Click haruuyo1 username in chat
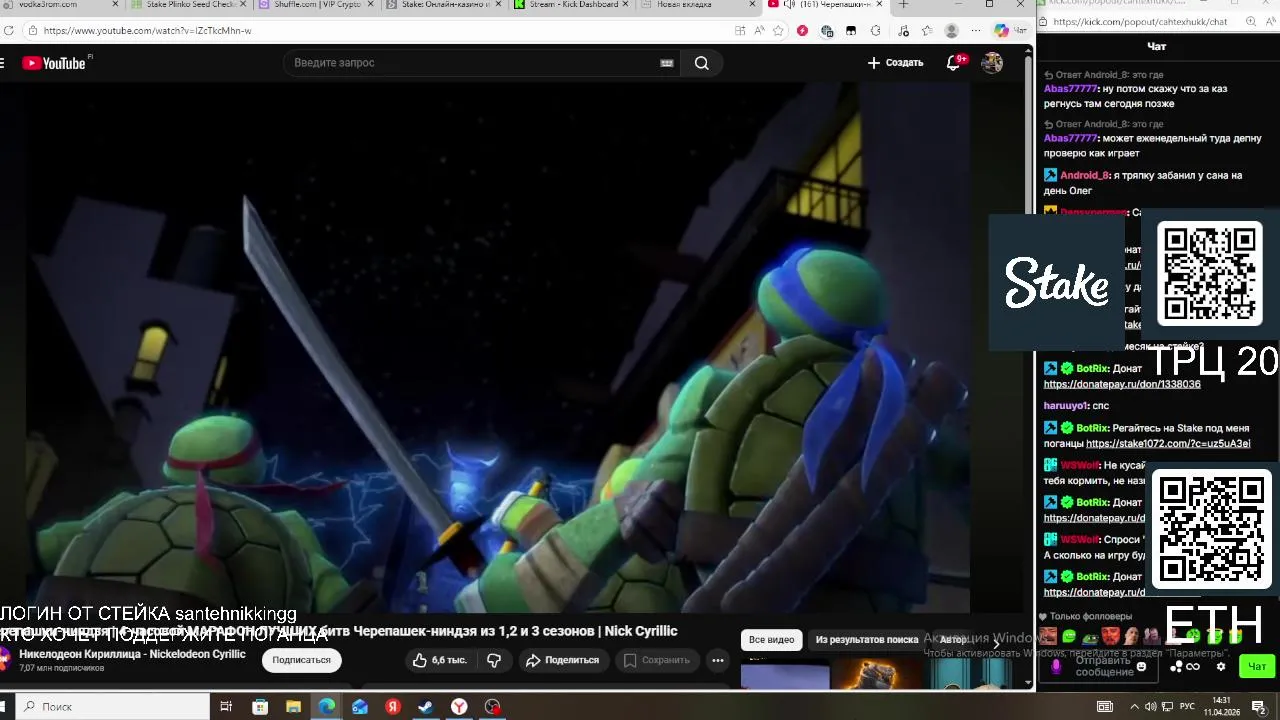The image size is (1280, 720). [1066, 406]
